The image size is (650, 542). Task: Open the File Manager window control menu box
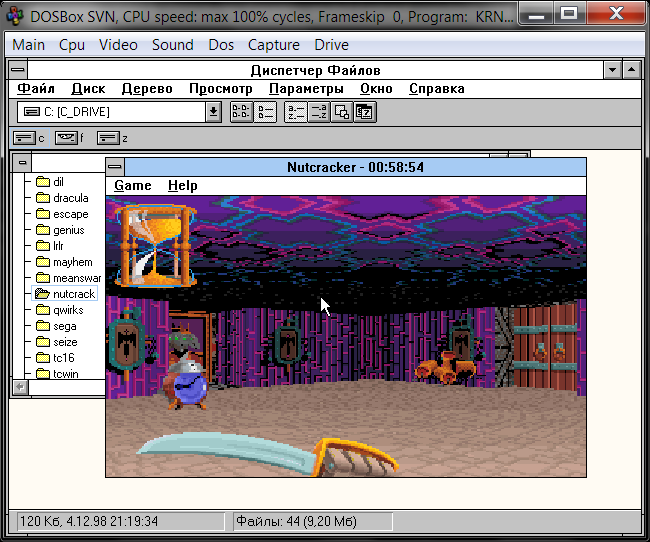[x=18, y=70]
